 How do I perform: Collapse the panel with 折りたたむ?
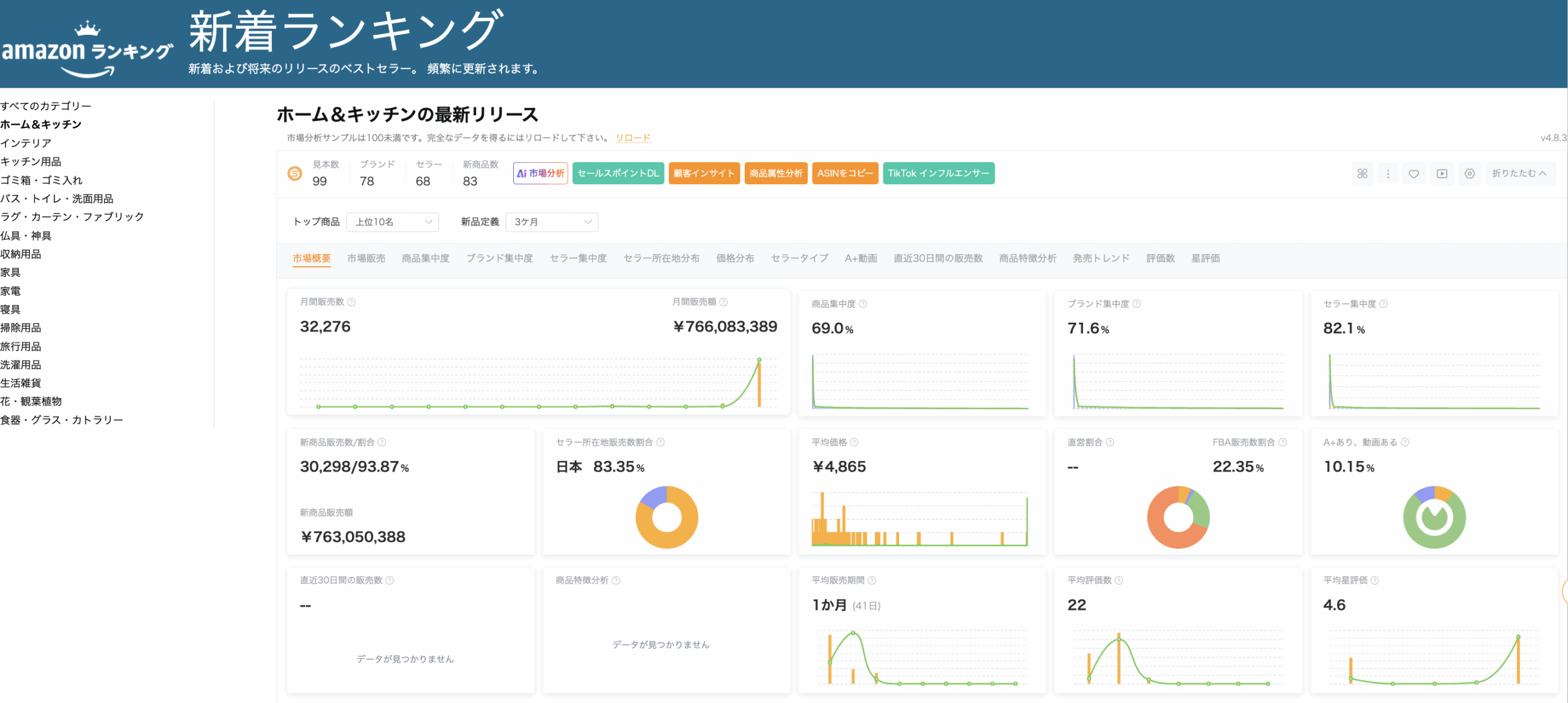pyautogui.click(x=1519, y=173)
